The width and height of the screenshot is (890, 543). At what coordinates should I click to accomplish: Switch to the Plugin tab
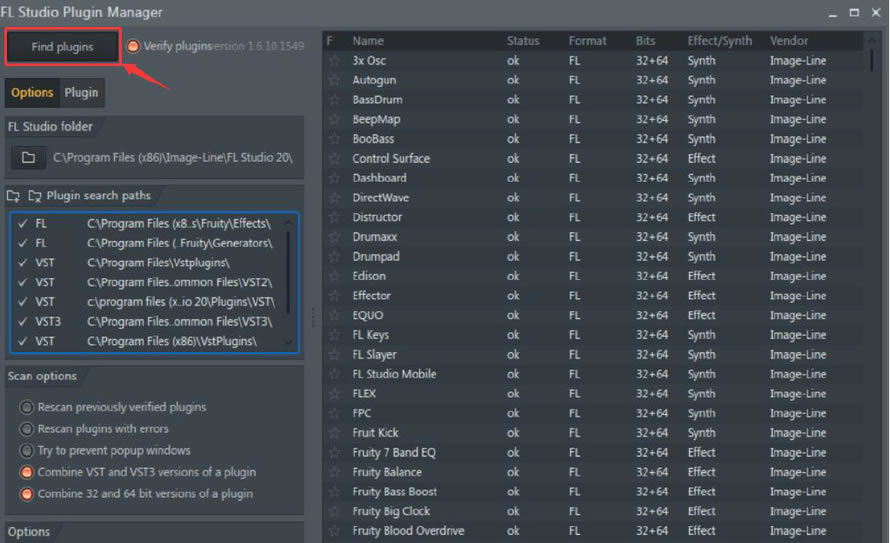click(81, 92)
